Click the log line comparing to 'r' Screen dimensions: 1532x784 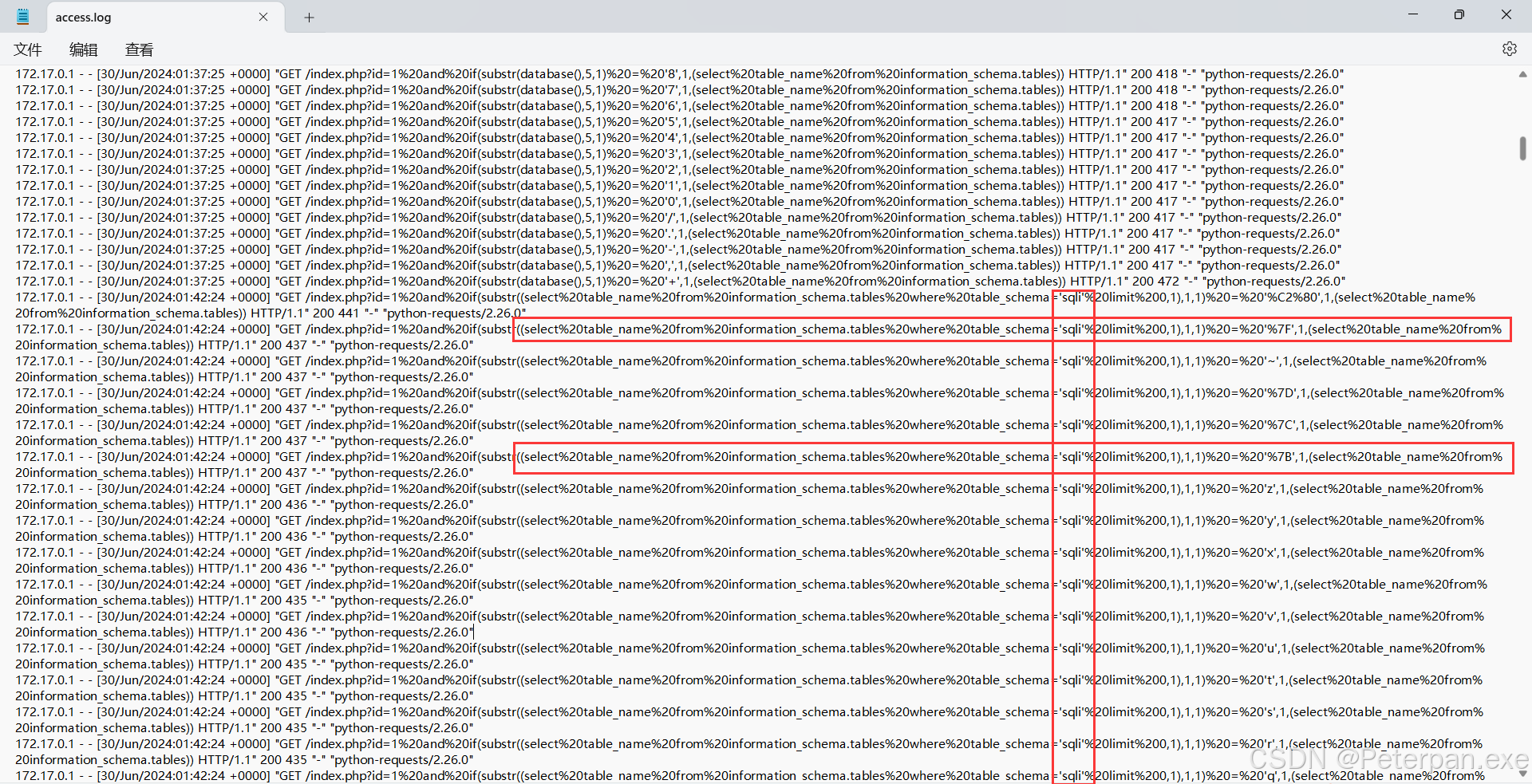pos(749,744)
